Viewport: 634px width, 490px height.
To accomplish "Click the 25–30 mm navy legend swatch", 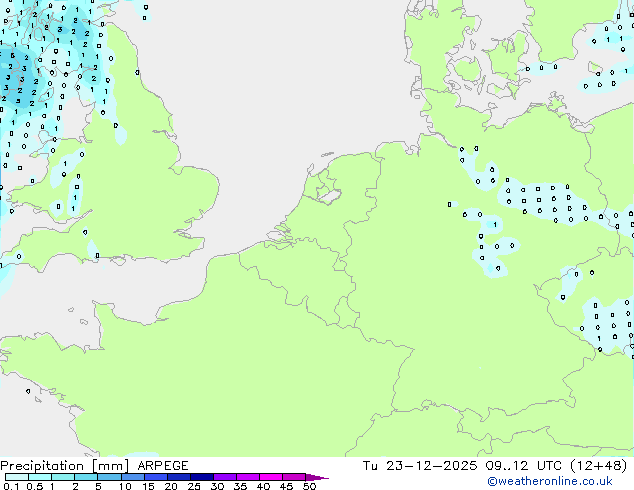I will (201, 477).
